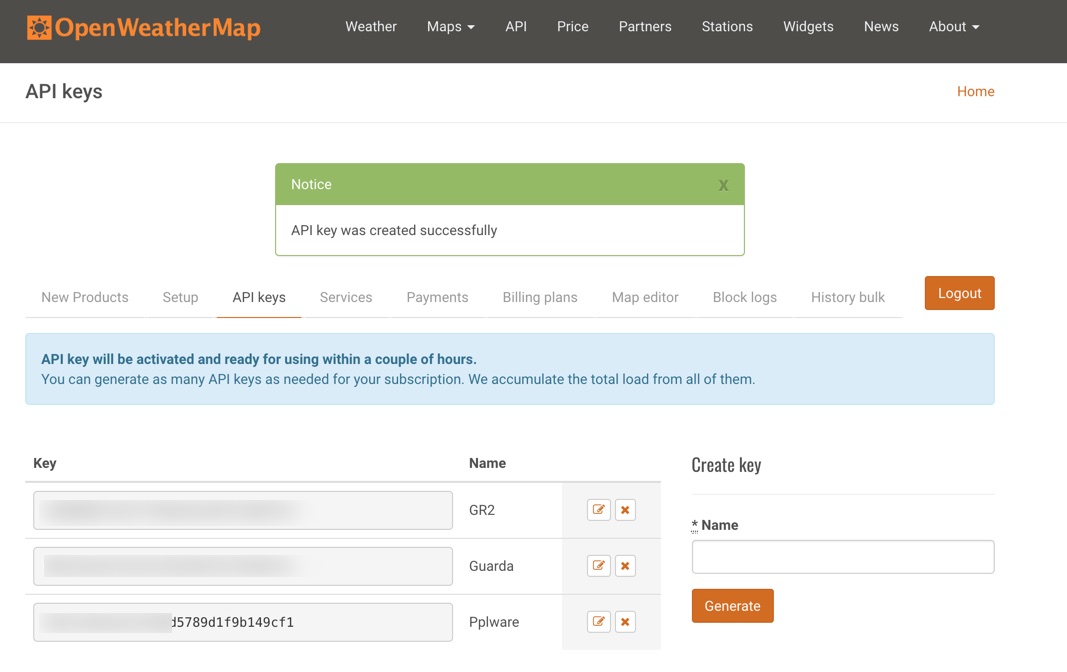Viewport: 1067px width, 672px height.
Task: Visit the Price page
Action: [572, 27]
